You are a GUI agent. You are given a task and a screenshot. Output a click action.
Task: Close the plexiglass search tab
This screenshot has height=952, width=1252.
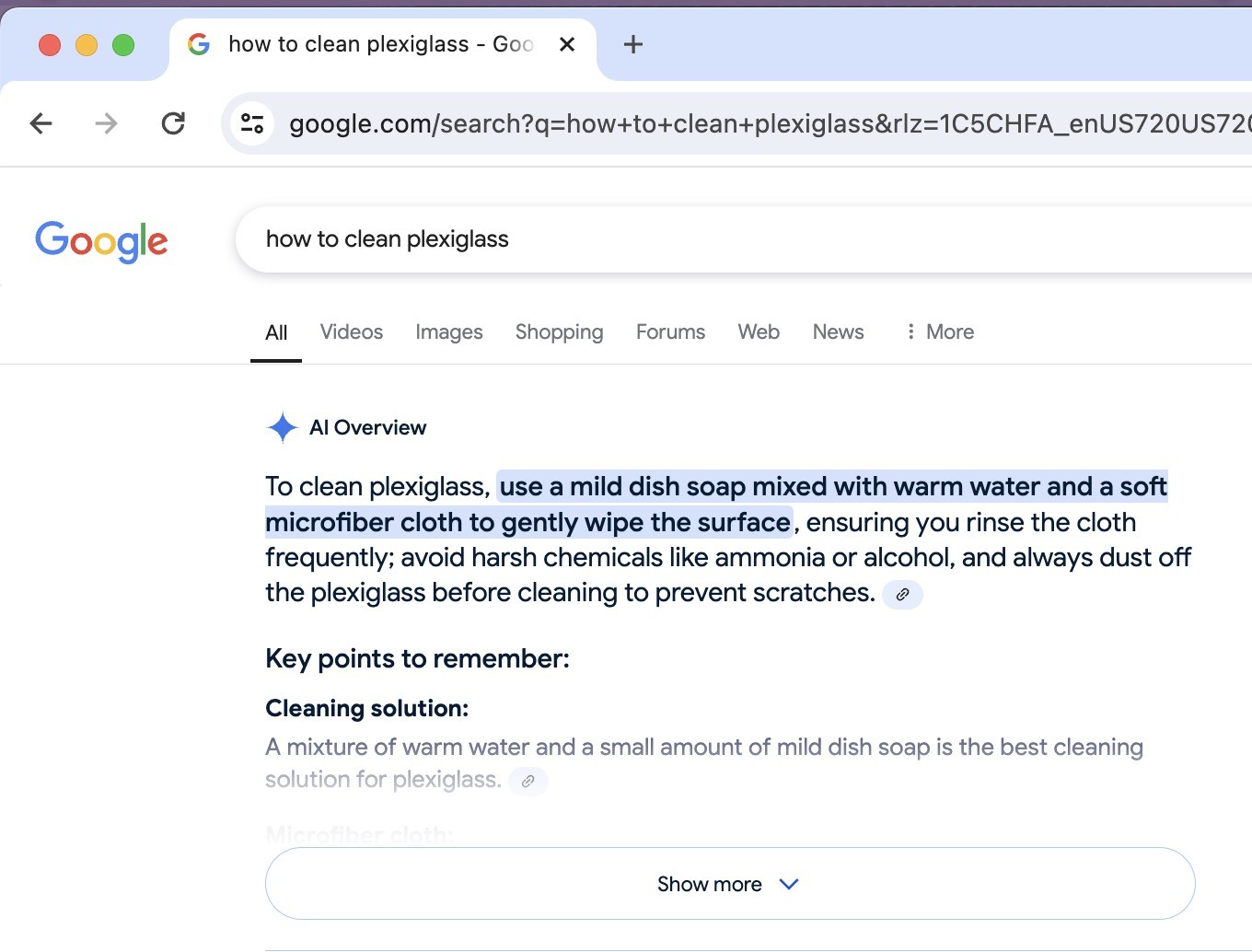pos(567,44)
